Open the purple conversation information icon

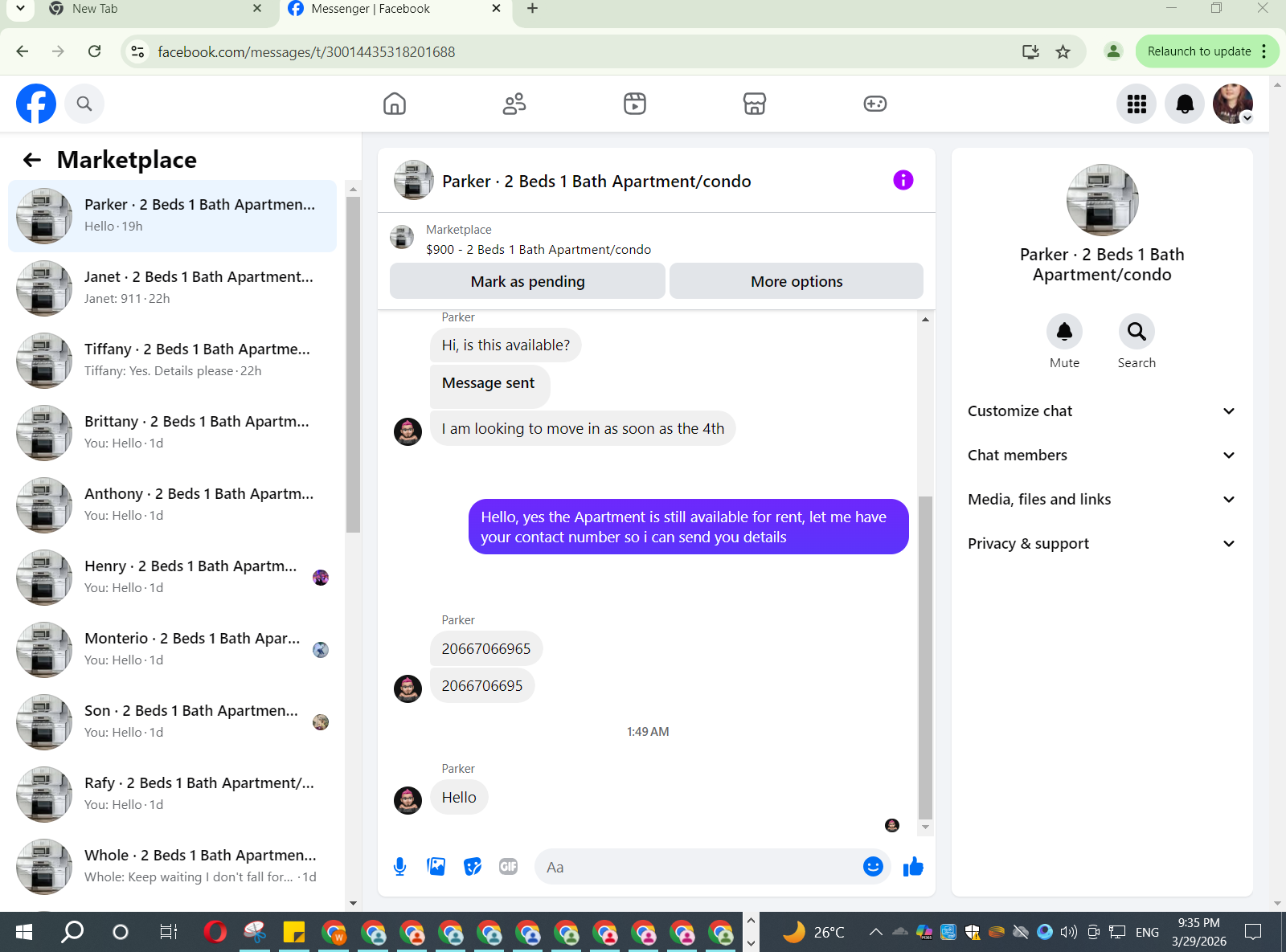pos(903,180)
